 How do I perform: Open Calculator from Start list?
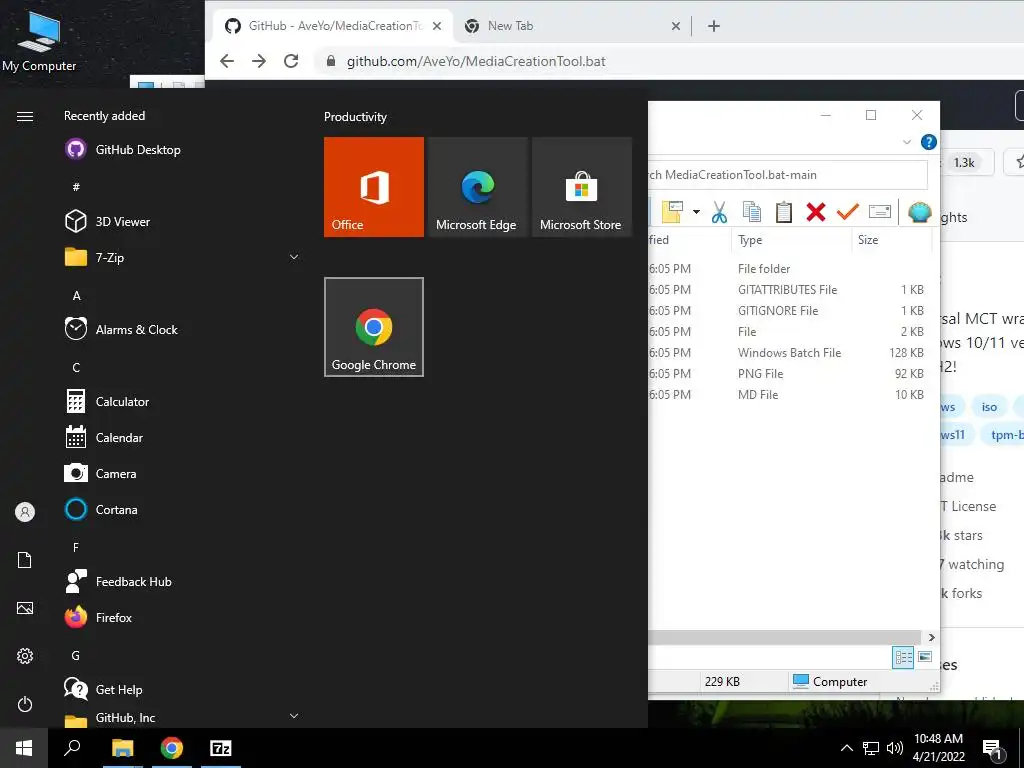(x=107, y=401)
